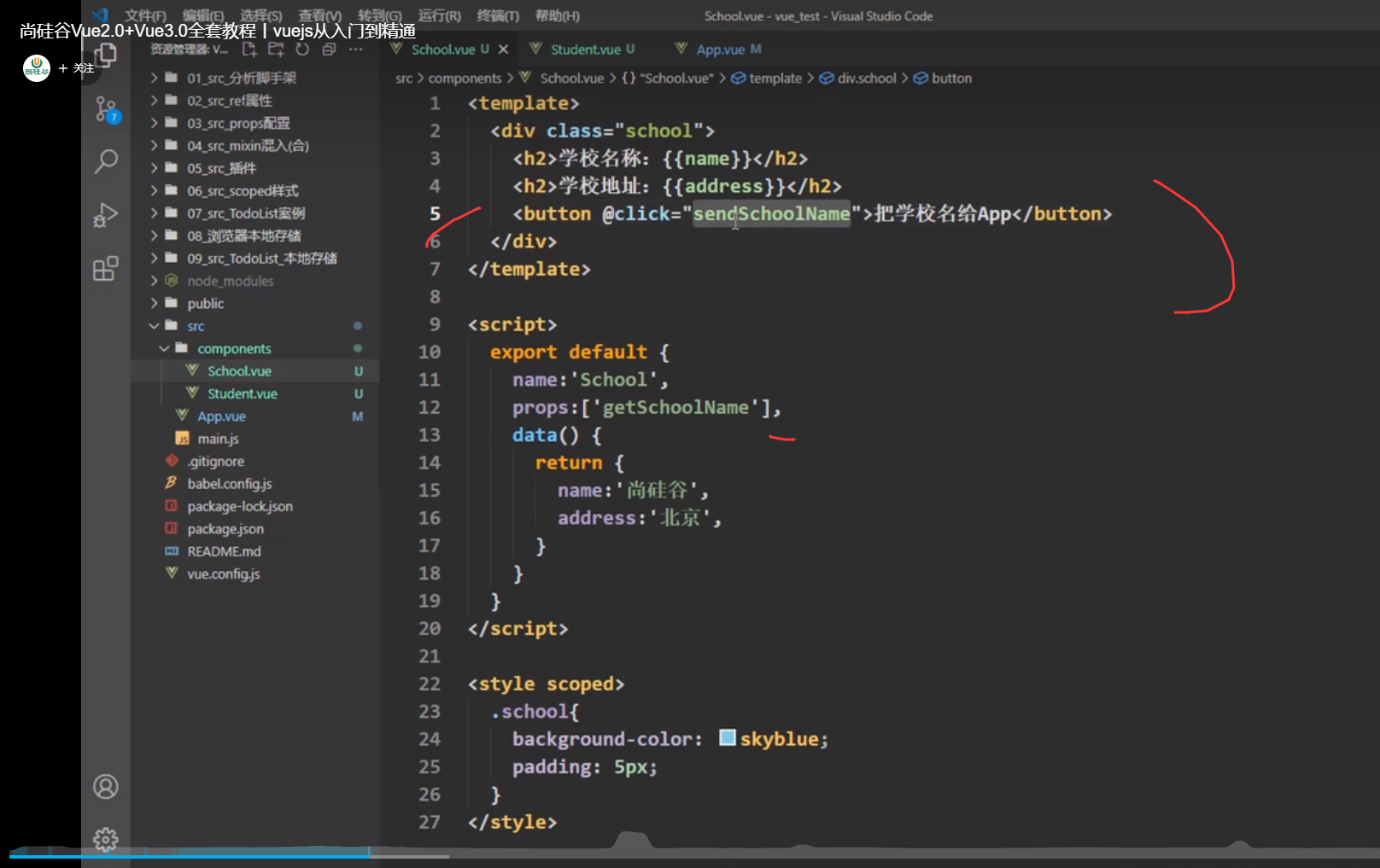Image resolution: width=1380 pixels, height=868 pixels.
Task: Close the School.vue editor tab
Action: point(504,50)
